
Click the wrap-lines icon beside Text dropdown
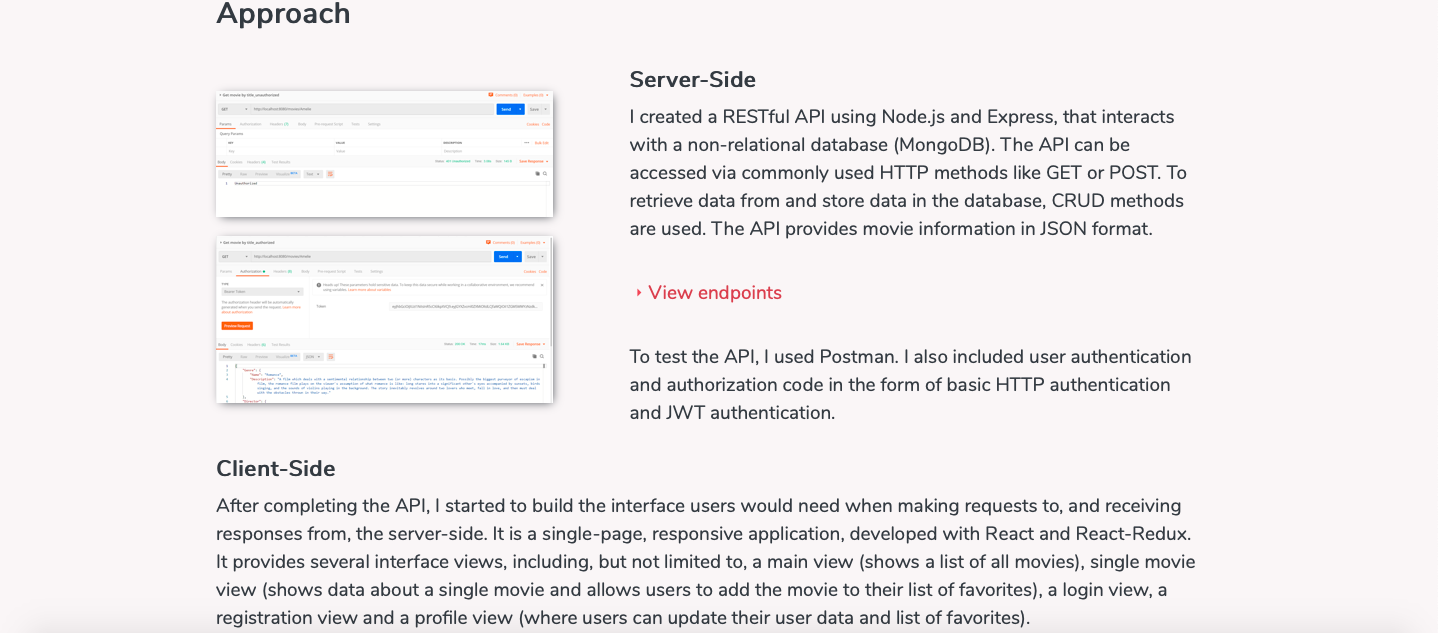pos(330,174)
